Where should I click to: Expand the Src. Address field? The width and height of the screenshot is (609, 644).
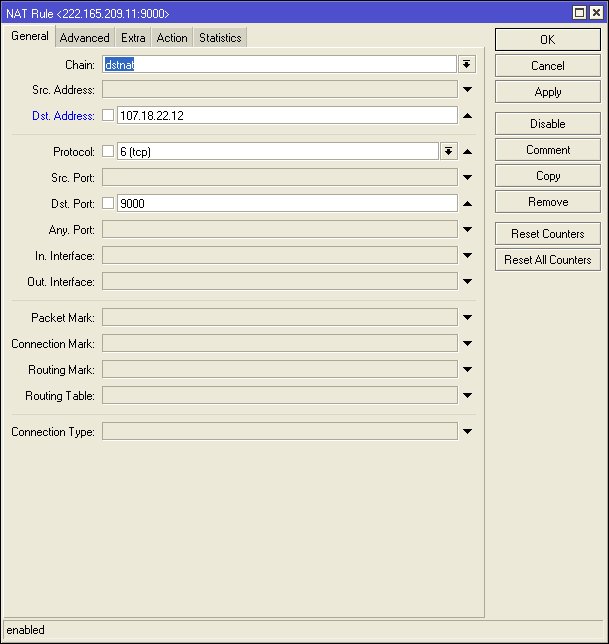coord(467,90)
